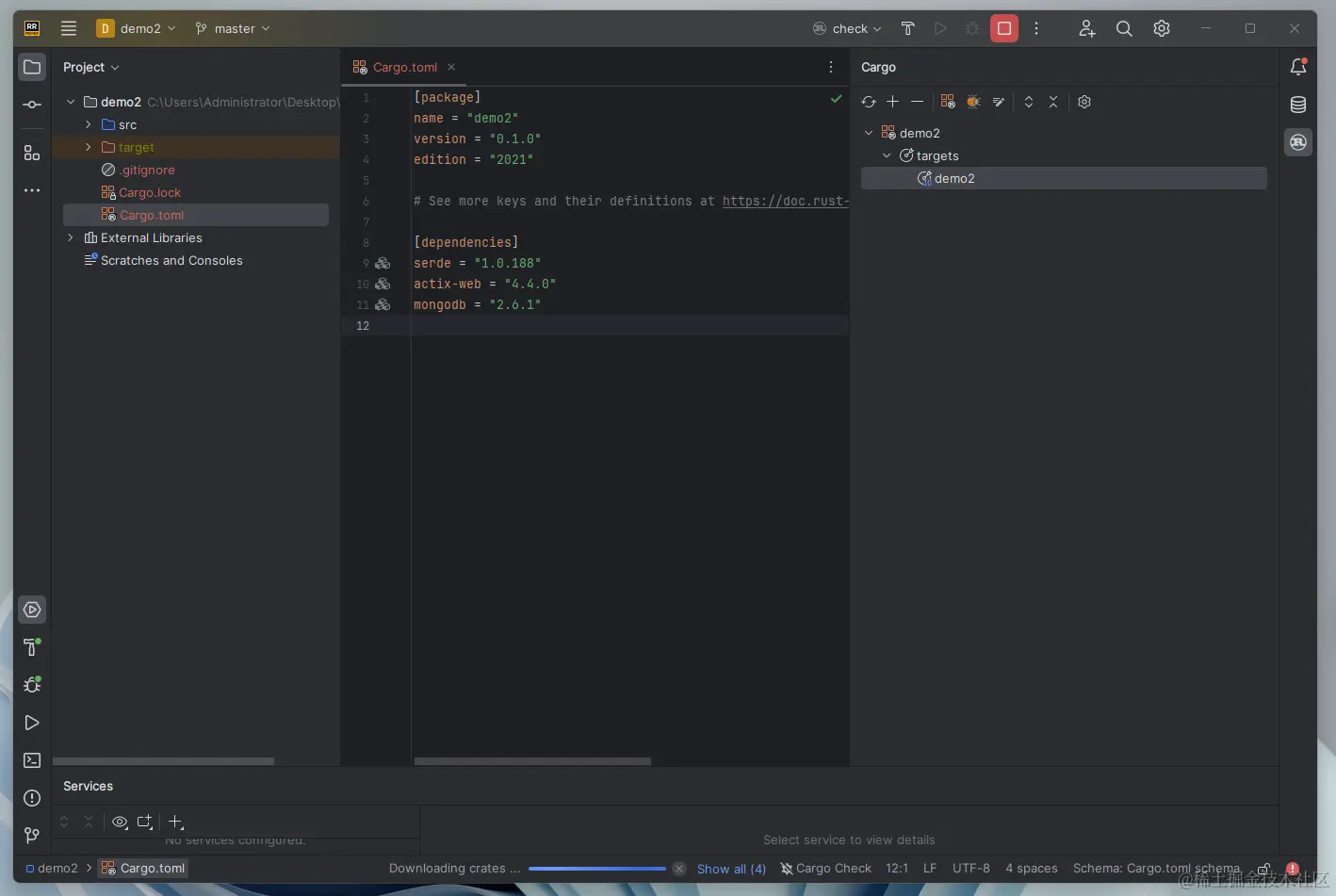Viewport: 1336px width, 896px height.
Task: Open Cargo settings gear
Action: coord(1084,102)
